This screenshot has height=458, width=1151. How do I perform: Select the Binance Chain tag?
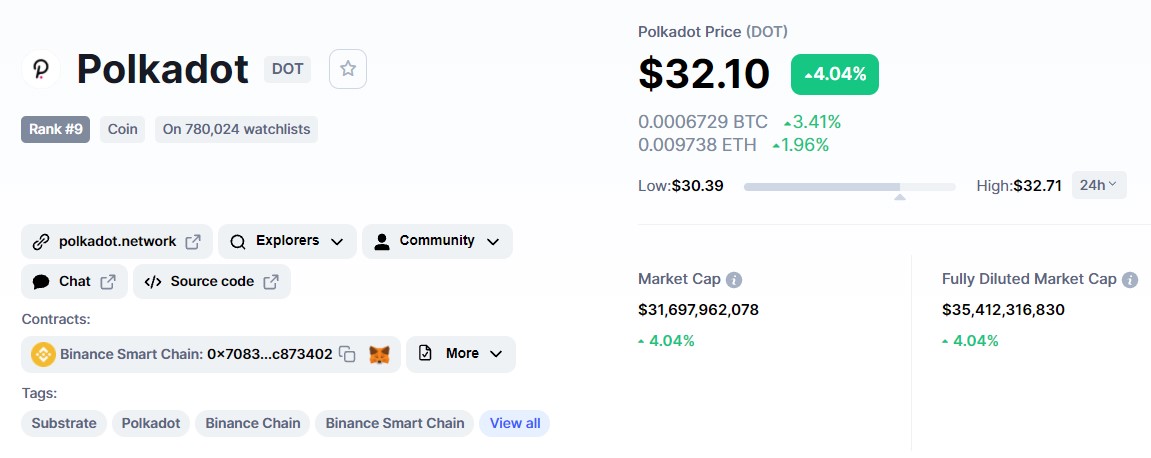pyautogui.click(x=253, y=423)
